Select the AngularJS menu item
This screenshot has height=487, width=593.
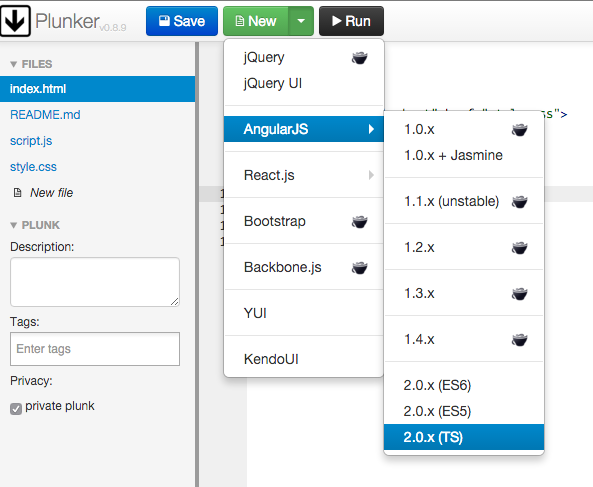pos(304,129)
